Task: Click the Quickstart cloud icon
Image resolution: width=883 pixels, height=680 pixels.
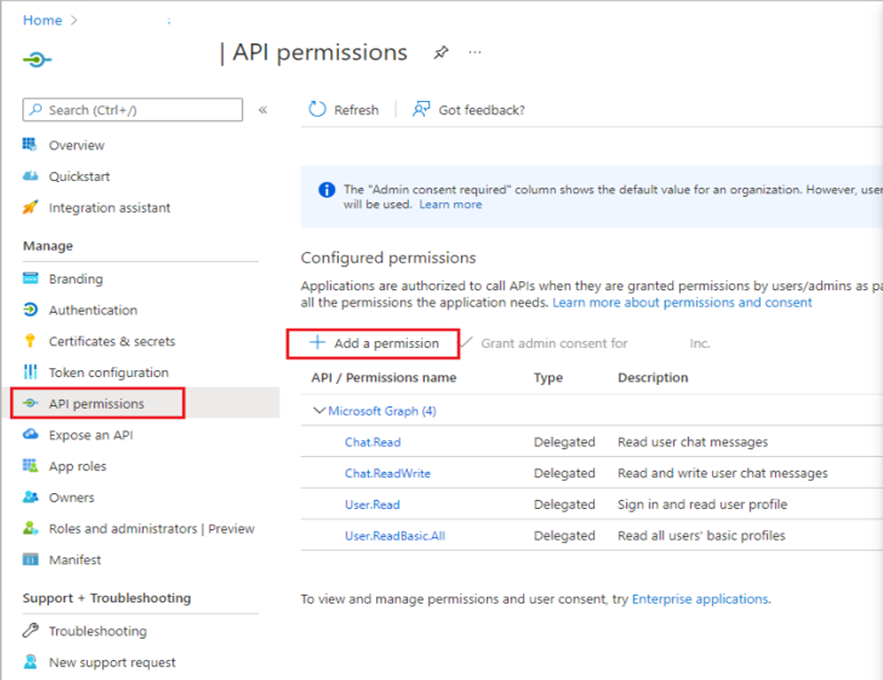Action: pyautogui.click(x=30, y=176)
